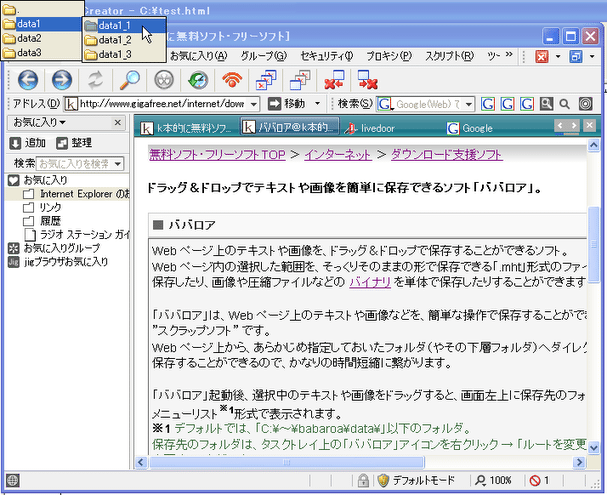The image size is (607, 495).
Task: Open the セキュリティ menu
Action: click(327, 57)
